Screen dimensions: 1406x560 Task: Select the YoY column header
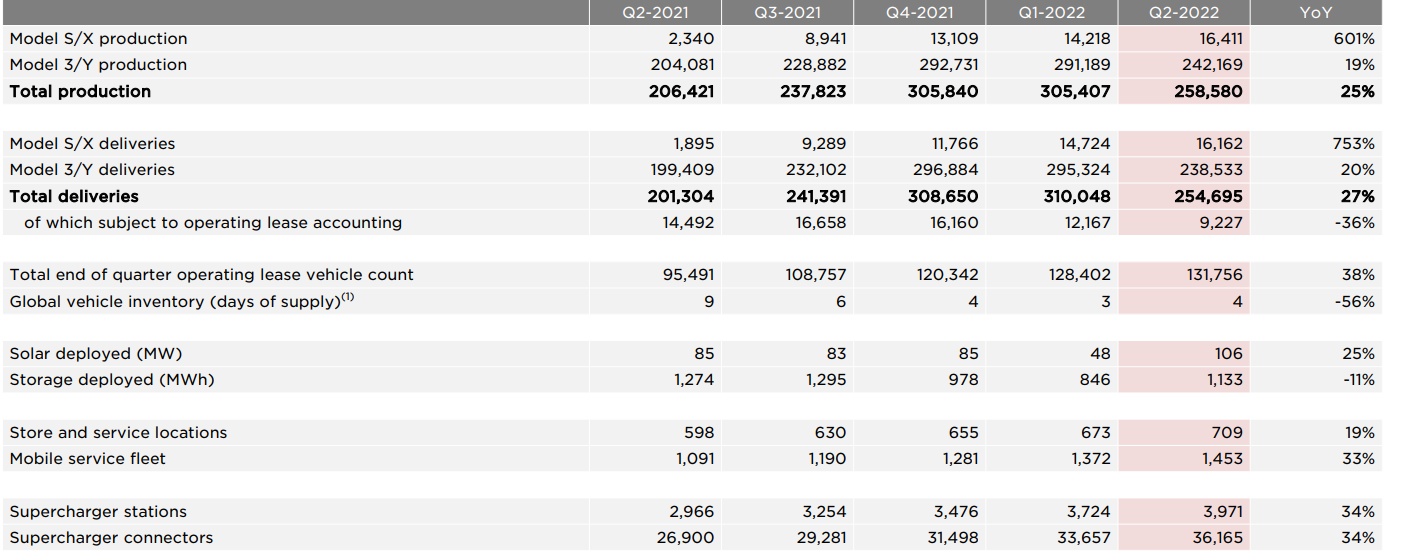[x=1316, y=13]
